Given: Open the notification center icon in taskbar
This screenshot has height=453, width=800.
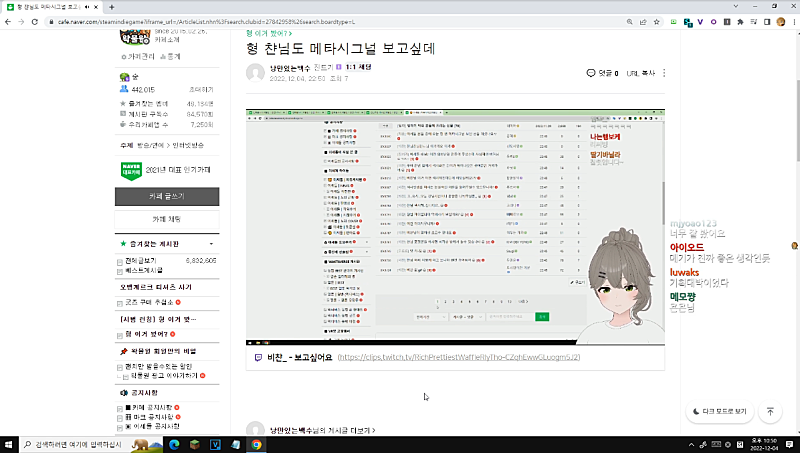Looking at the screenshot, I should tap(789, 445).
